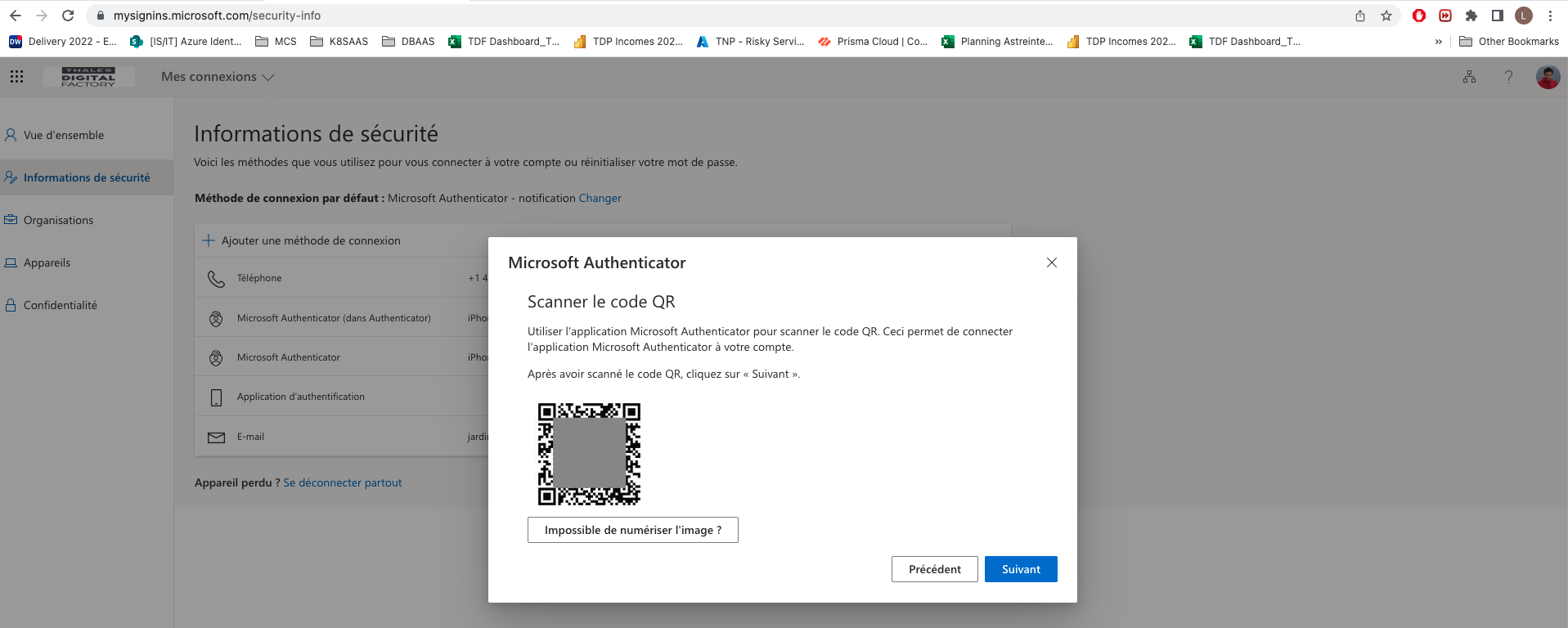Viewport: 1568px width, 628px height.
Task: Click the QR code image
Action: tap(589, 454)
